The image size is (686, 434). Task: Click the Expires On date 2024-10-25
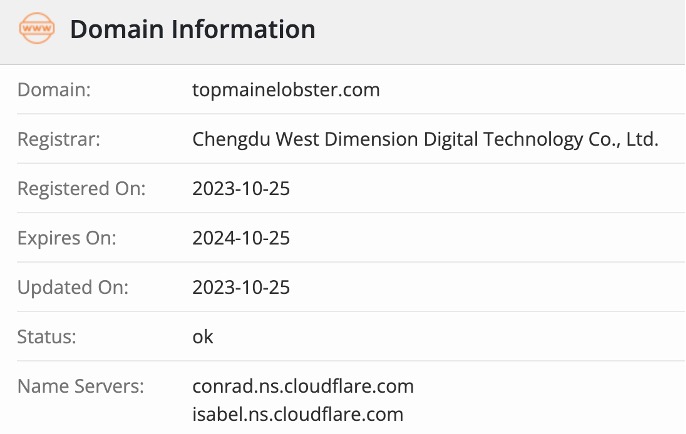(241, 238)
